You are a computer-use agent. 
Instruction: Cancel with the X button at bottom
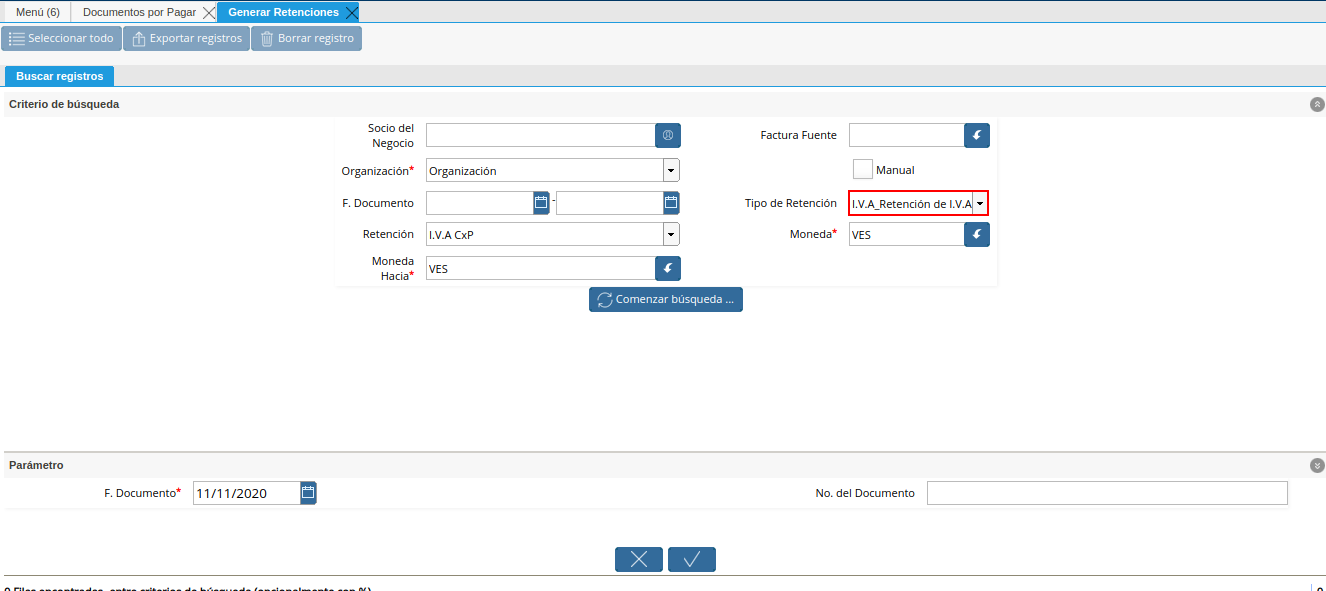click(638, 559)
